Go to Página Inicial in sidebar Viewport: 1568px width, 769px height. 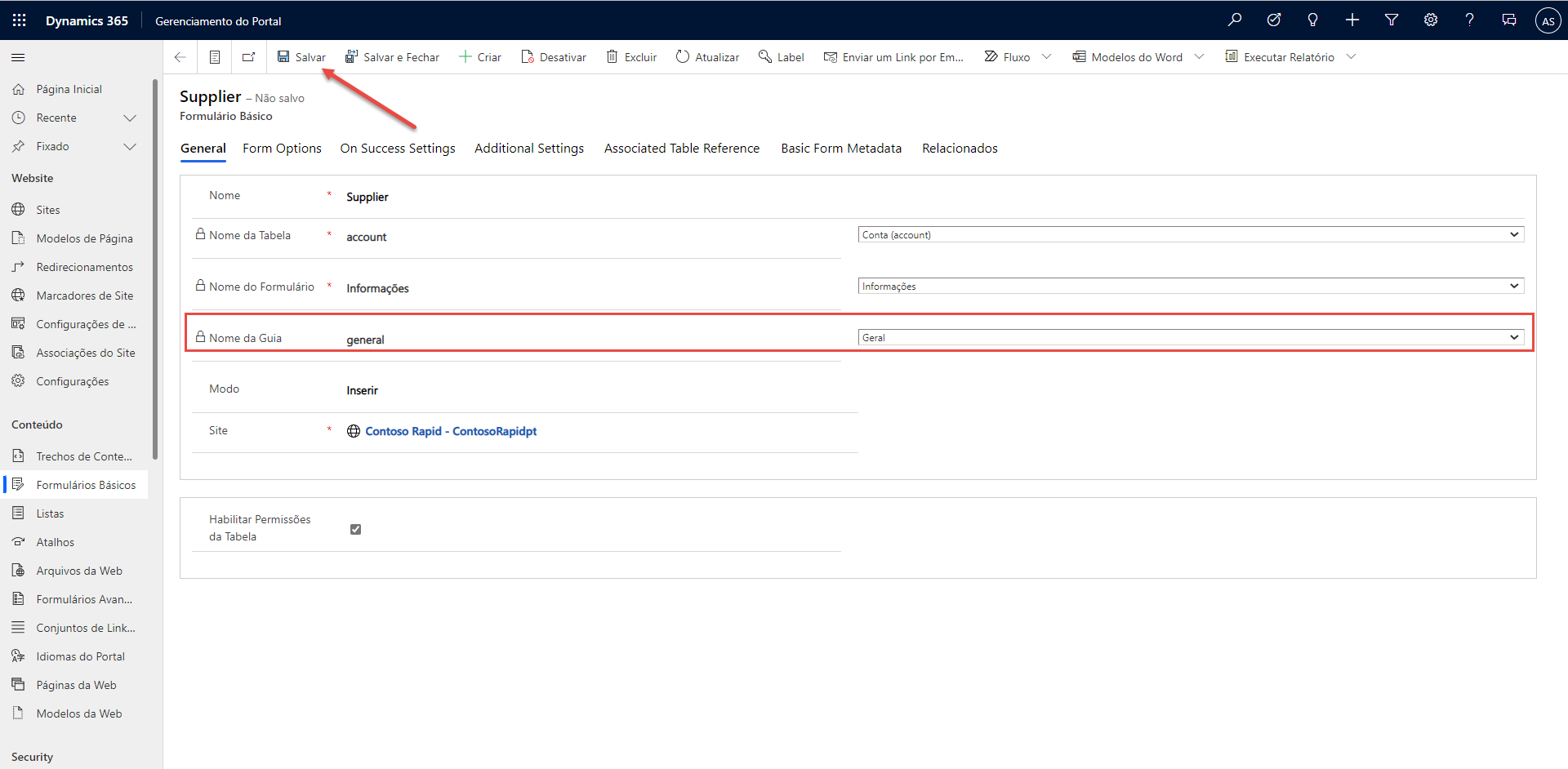coord(75,90)
